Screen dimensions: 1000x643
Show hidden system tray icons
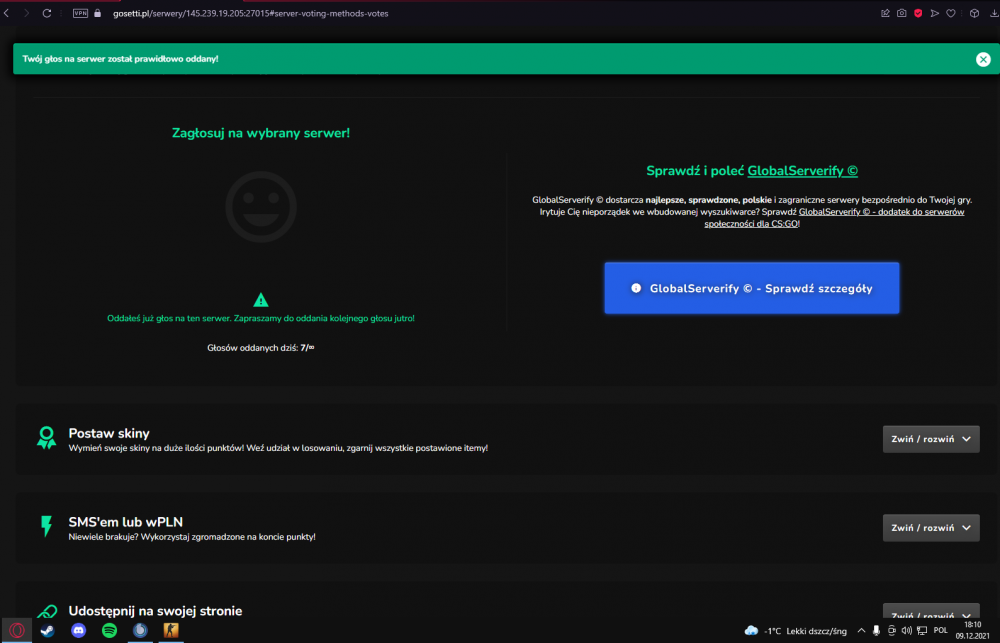(x=861, y=630)
